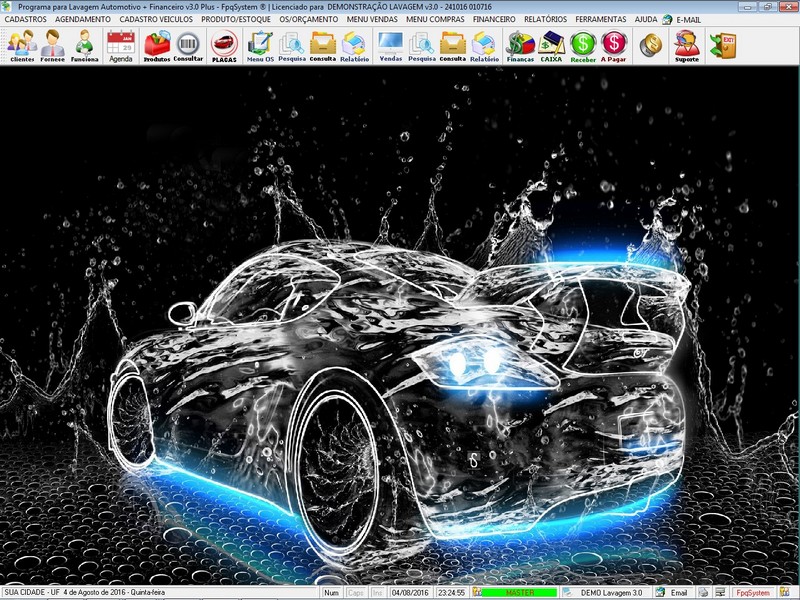This screenshot has height=600, width=800.
Task: Open the Vendas monitor icon
Action: [390, 46]
